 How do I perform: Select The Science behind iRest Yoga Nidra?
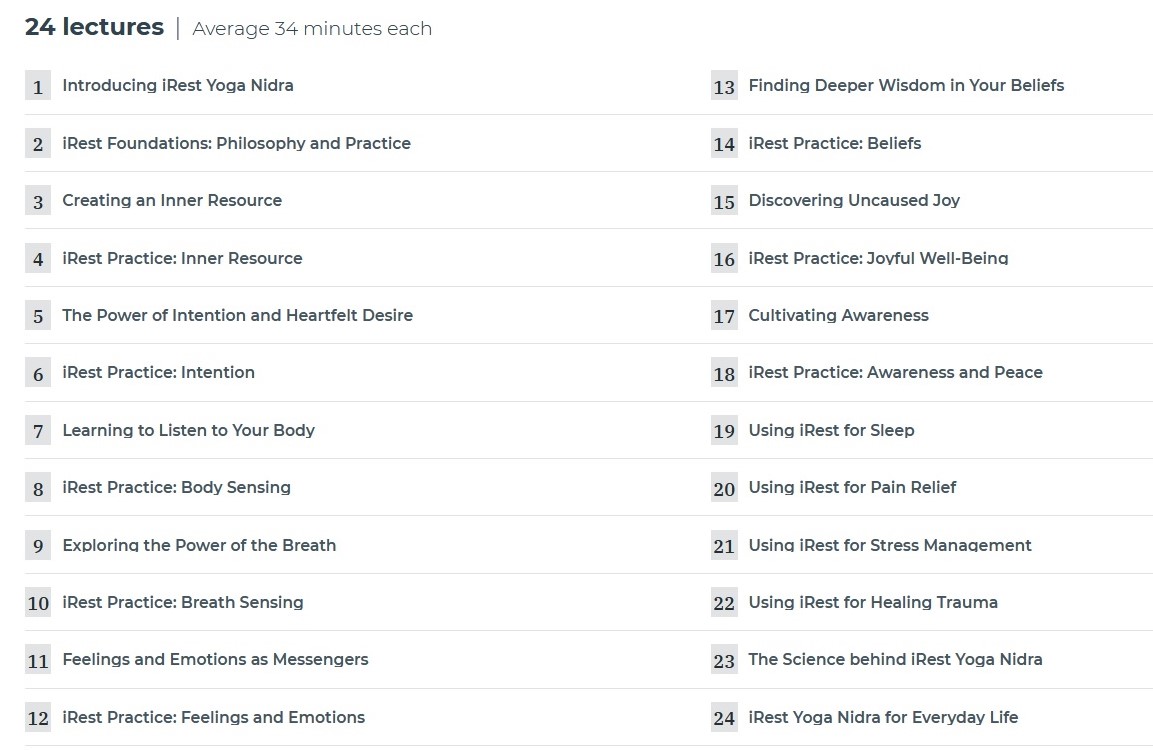[895, 659]
